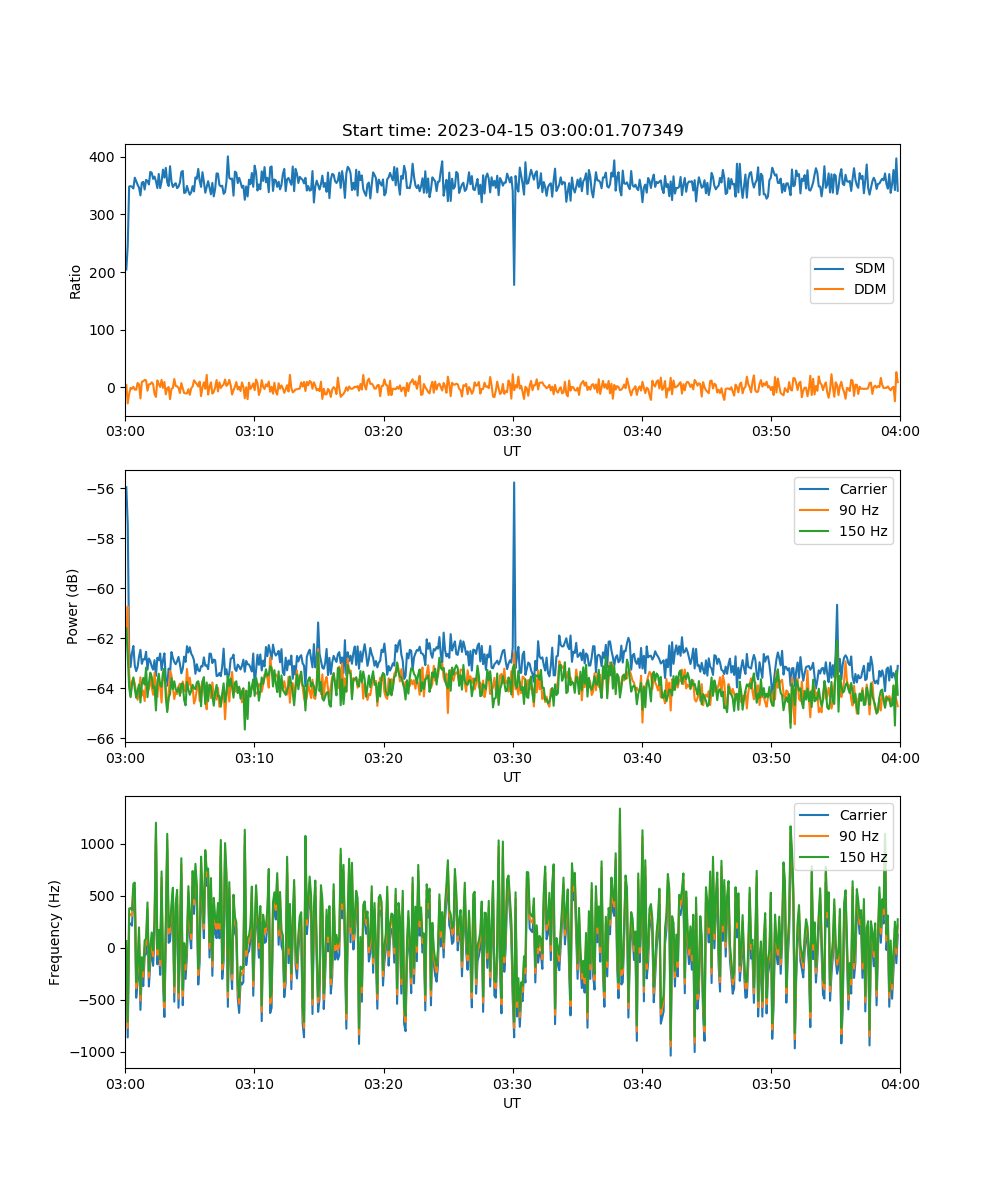The width and height of the screenshot is (1000, 1200).
Task: Click the 04:00 tick under the Power plot
Action: pos(899,757)
